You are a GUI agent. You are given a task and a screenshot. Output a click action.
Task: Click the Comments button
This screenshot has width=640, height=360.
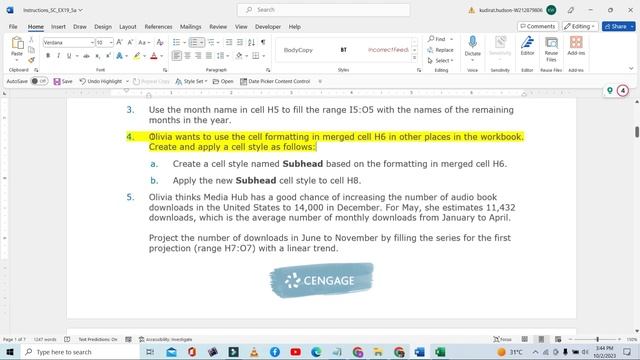click(538, 26)
